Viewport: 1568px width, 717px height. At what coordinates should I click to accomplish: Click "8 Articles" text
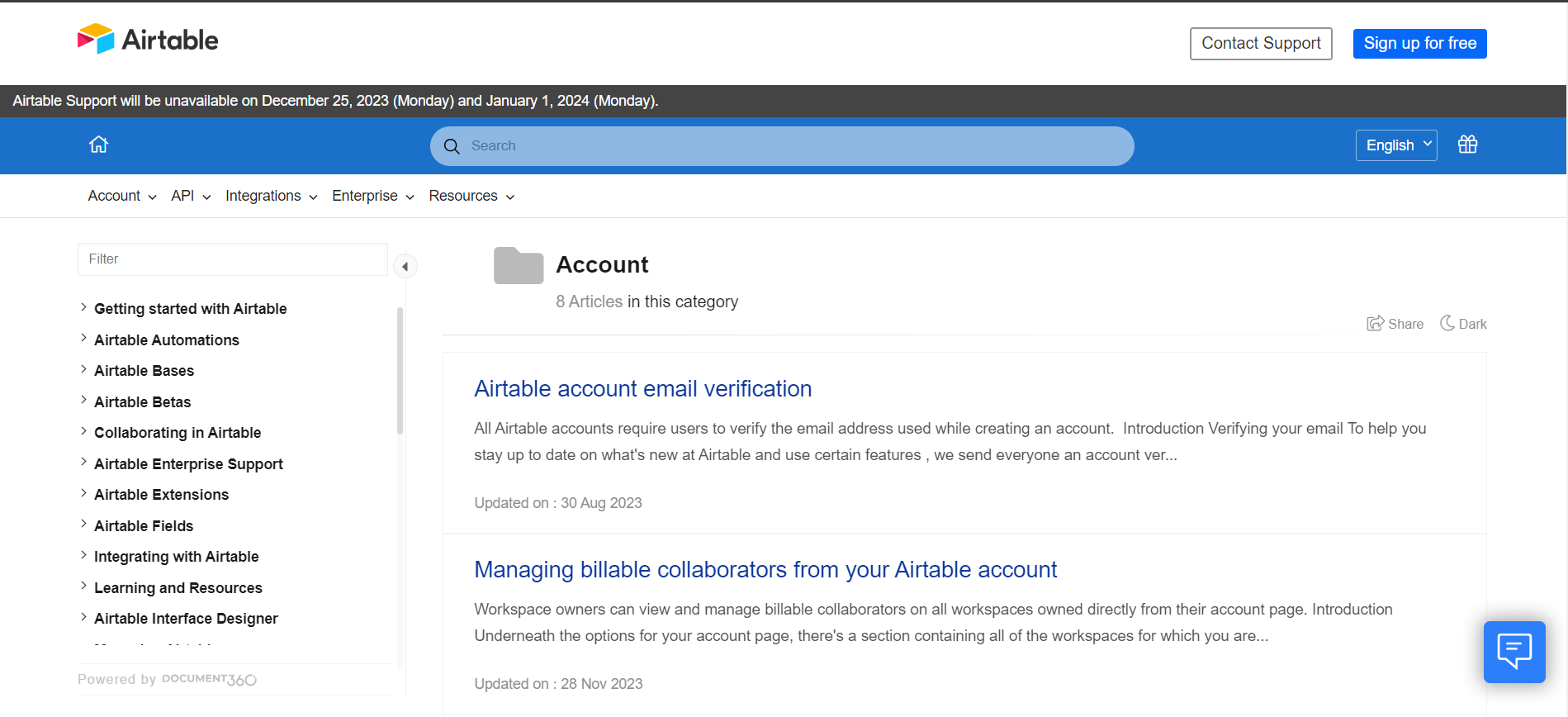[589, 302]
